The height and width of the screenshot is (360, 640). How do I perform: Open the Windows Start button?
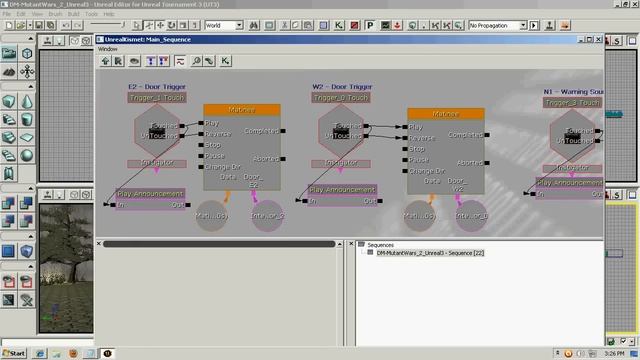(x=14, y=353)
